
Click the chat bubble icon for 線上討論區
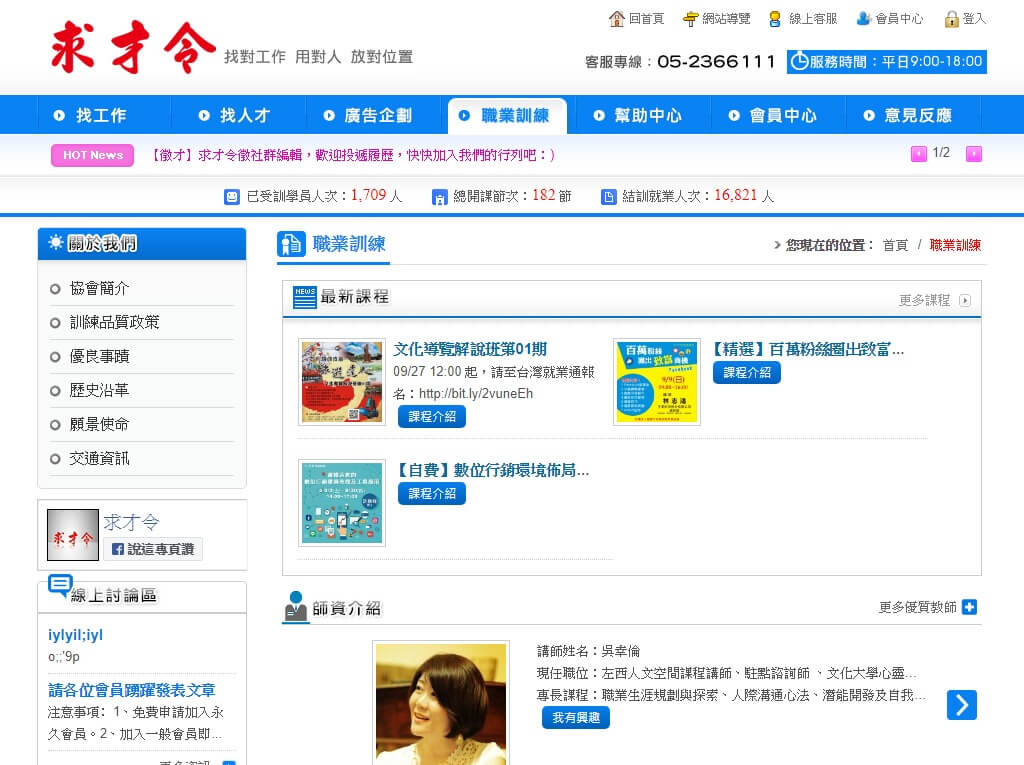tap(60, 586)
